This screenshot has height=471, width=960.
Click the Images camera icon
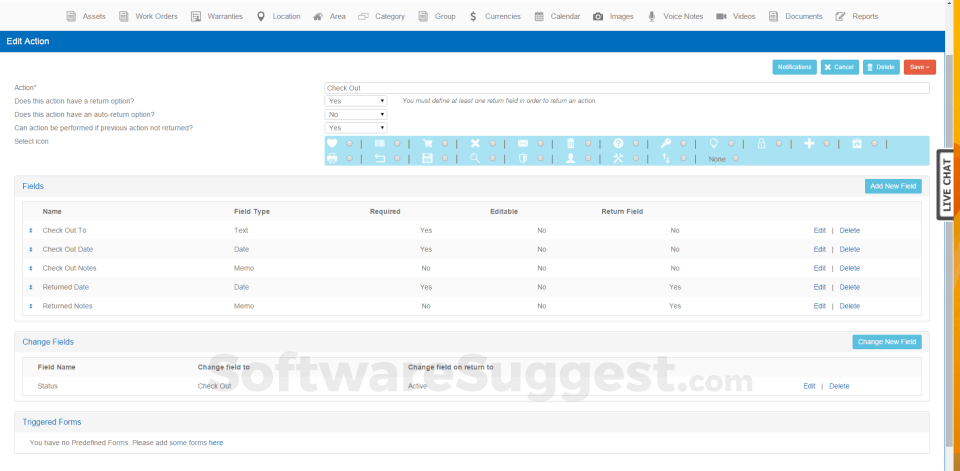click(598, 17)
